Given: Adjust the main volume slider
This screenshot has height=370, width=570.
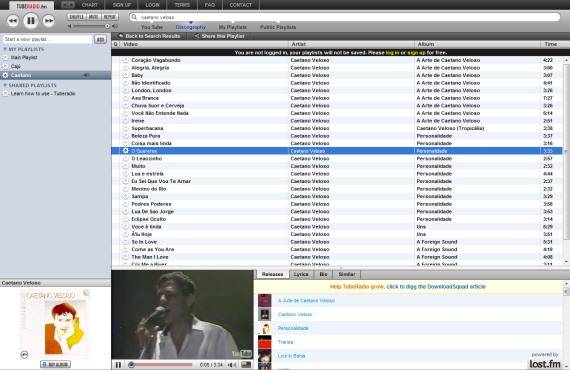Looking at the screenshot, I should pyautogui.click(x=91, y=26).
